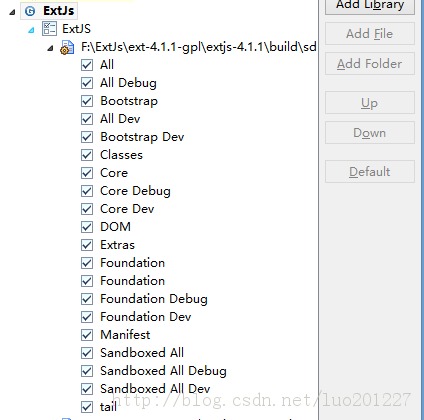Uncheck the Extras checkbox
The image size is (424, 420).
[87, 245]
